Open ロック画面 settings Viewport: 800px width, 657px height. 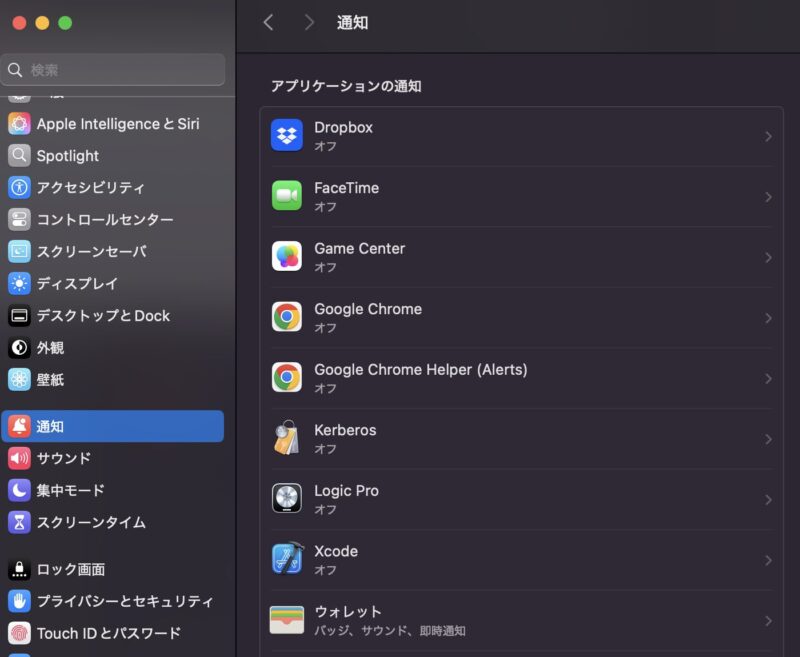pos(113,569)
